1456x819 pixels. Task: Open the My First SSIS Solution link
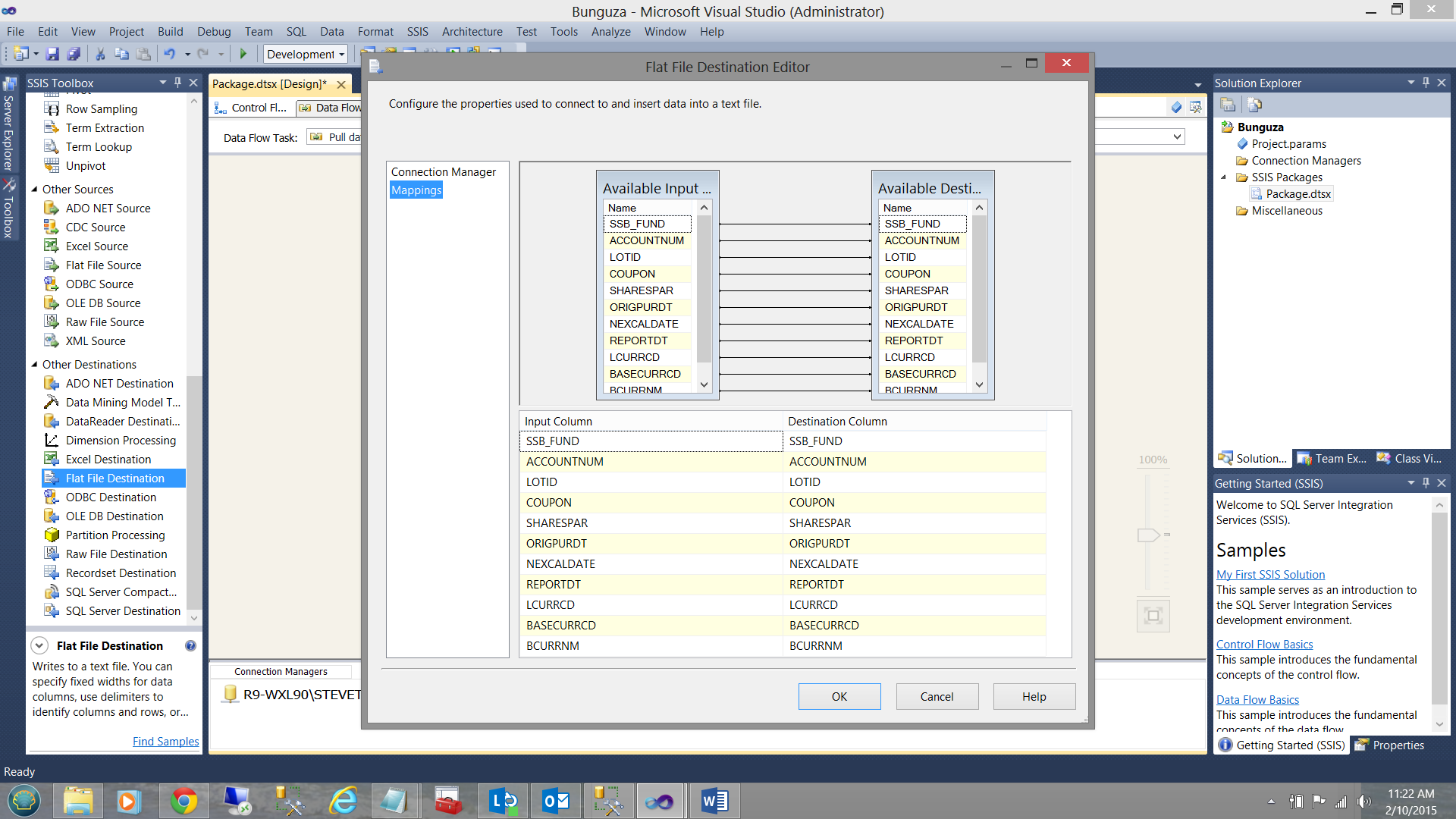(1270, 575)
